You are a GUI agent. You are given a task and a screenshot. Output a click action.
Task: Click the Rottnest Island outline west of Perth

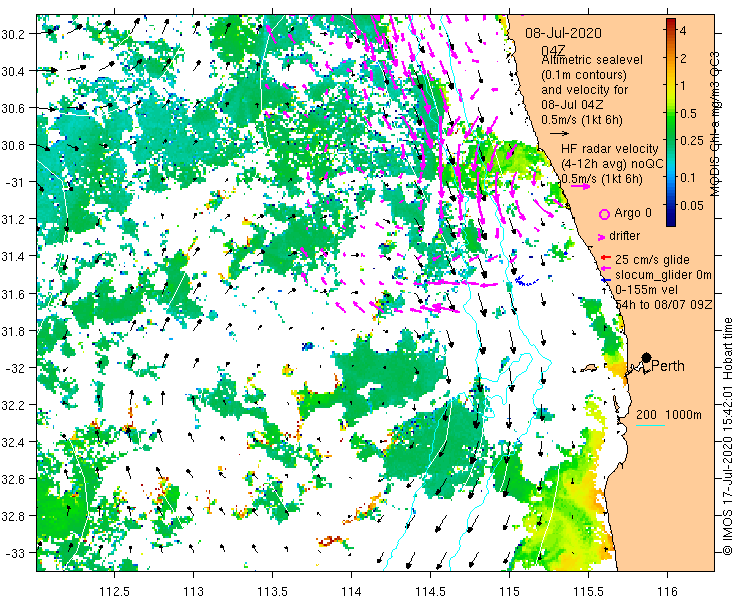click(x=588, y=367)
